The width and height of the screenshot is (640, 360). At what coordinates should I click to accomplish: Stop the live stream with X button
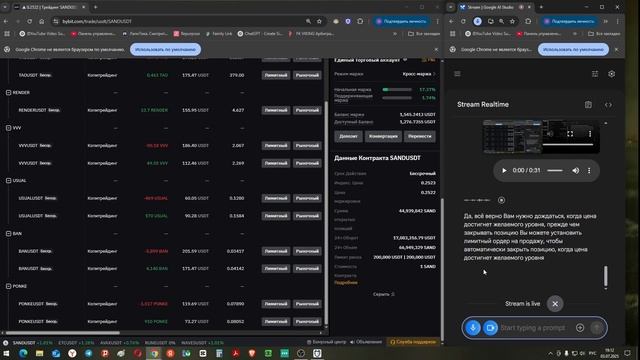point(555,304)
